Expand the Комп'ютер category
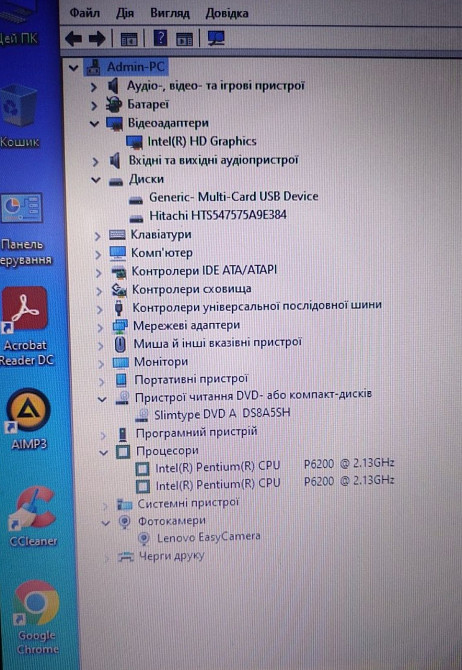The image size is (462, 670). (x=98, y=254)
